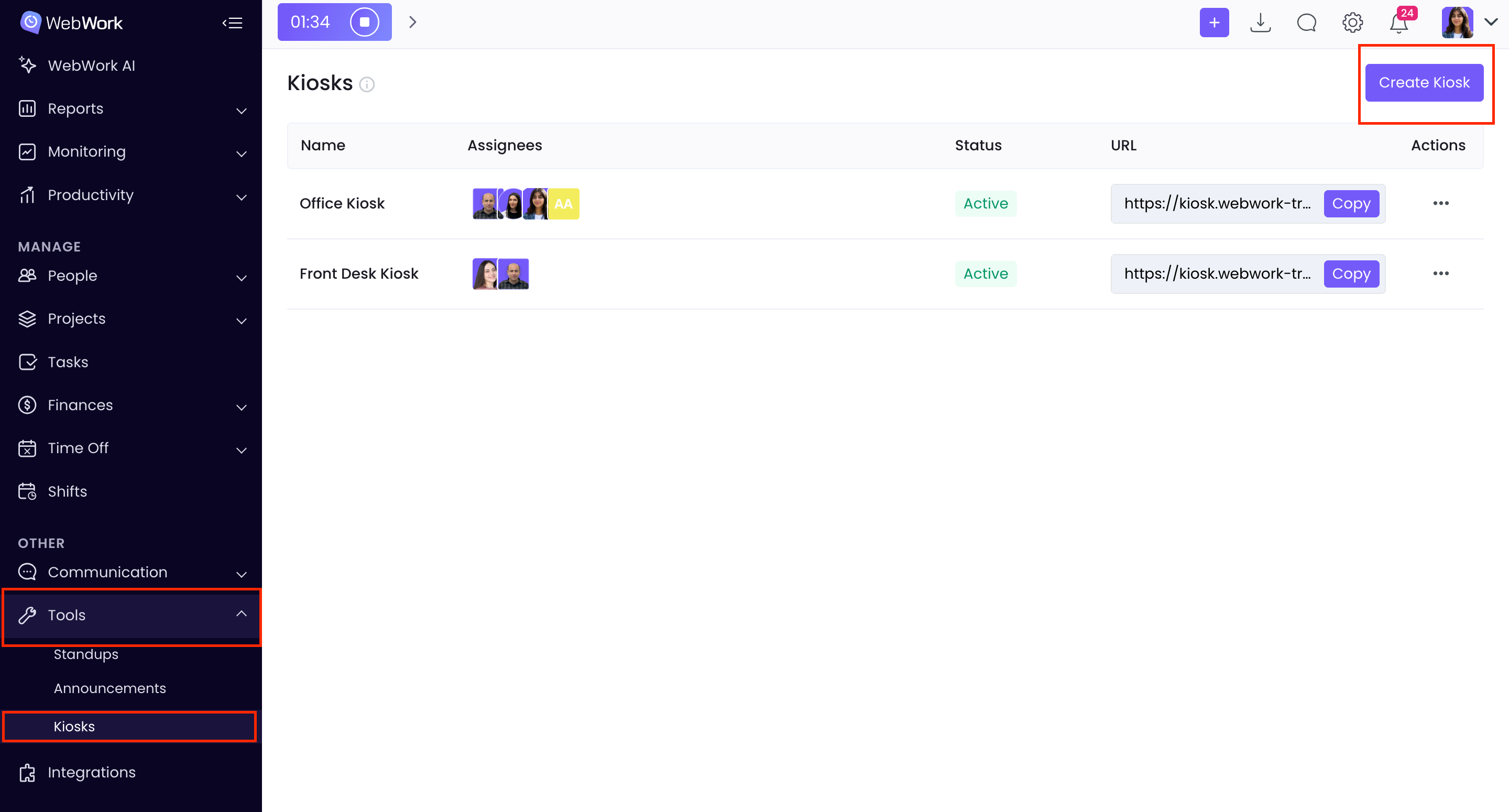
Task: Click the purple plus add button
Action: (1214, 23)
